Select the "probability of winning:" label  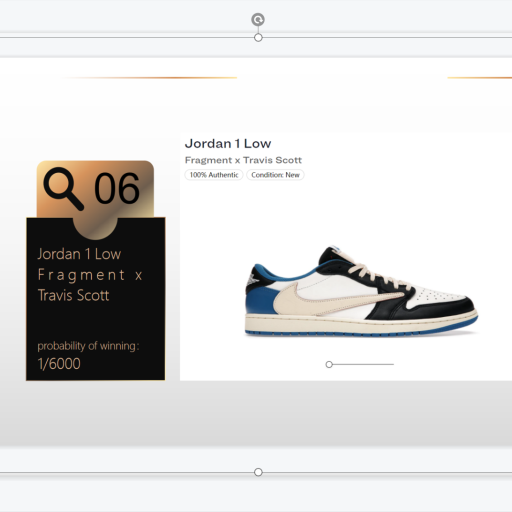click(88, 346)
